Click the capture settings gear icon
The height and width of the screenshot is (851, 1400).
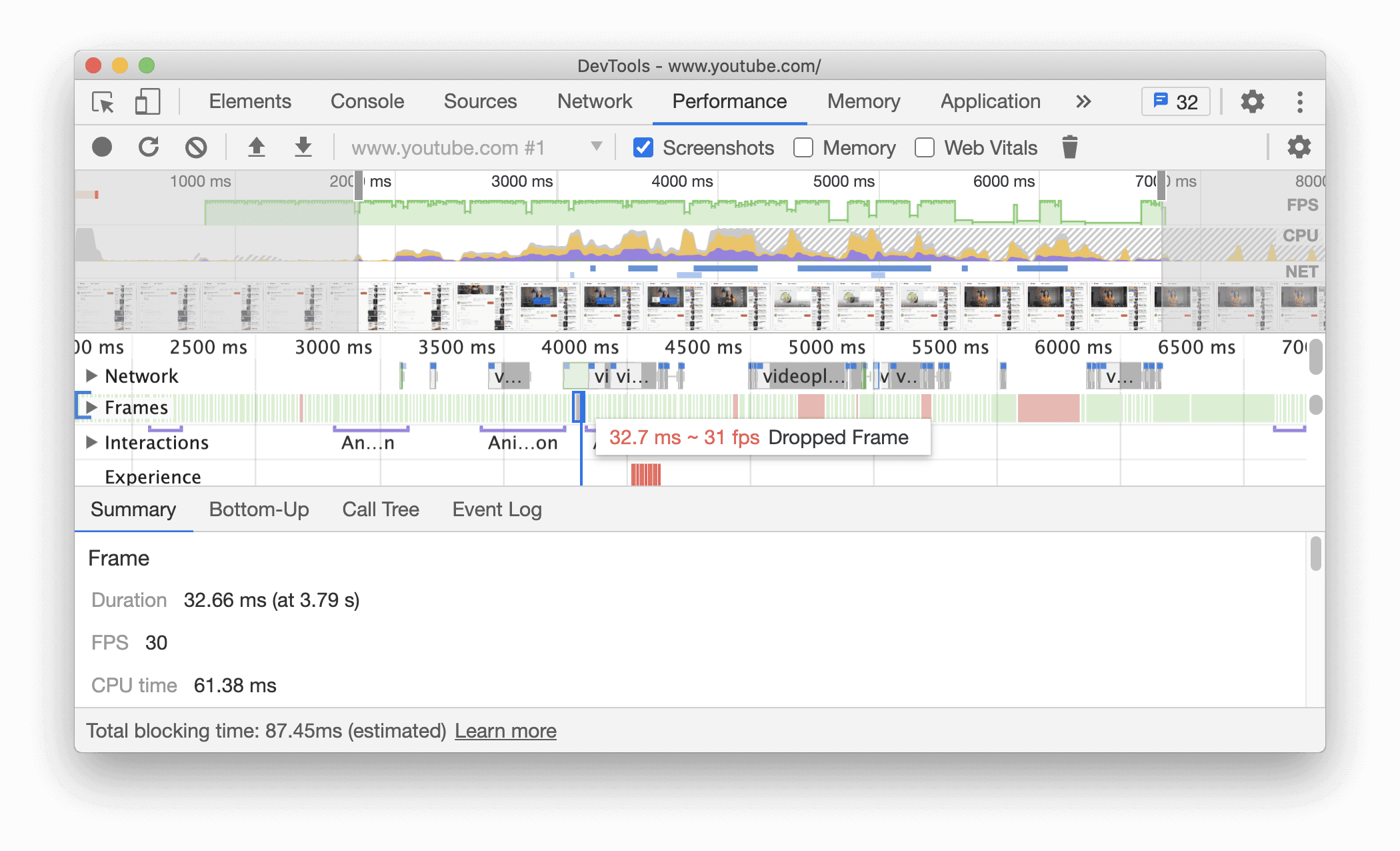(1299, 148)
